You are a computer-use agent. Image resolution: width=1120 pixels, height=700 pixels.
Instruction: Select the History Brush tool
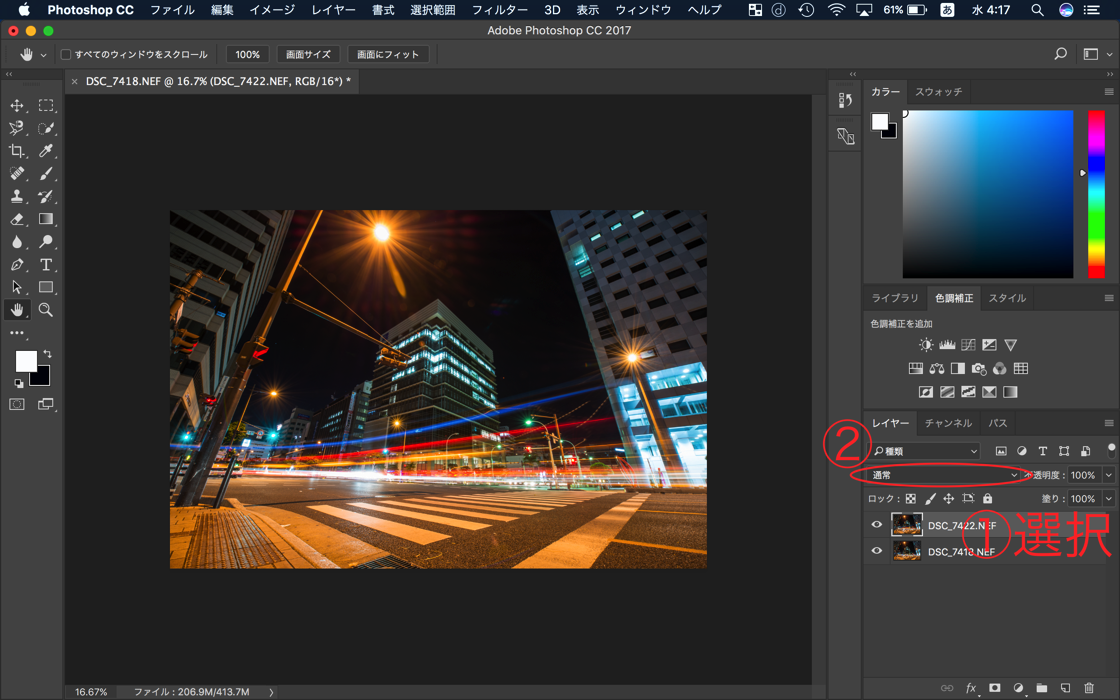click(x=46, y=196)
